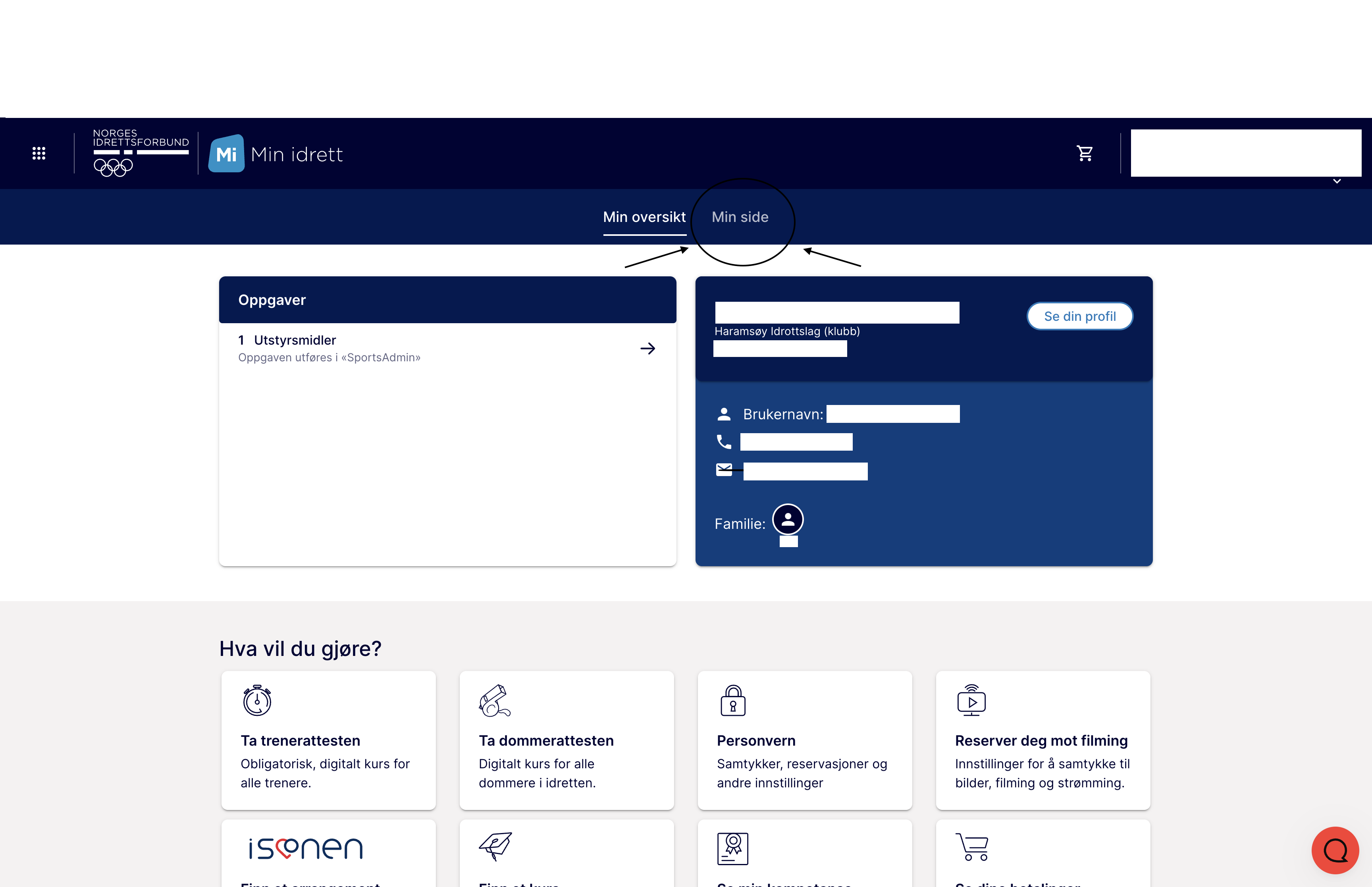
Task: Click the Min idrett home link
Action: (x=276, y=153)
